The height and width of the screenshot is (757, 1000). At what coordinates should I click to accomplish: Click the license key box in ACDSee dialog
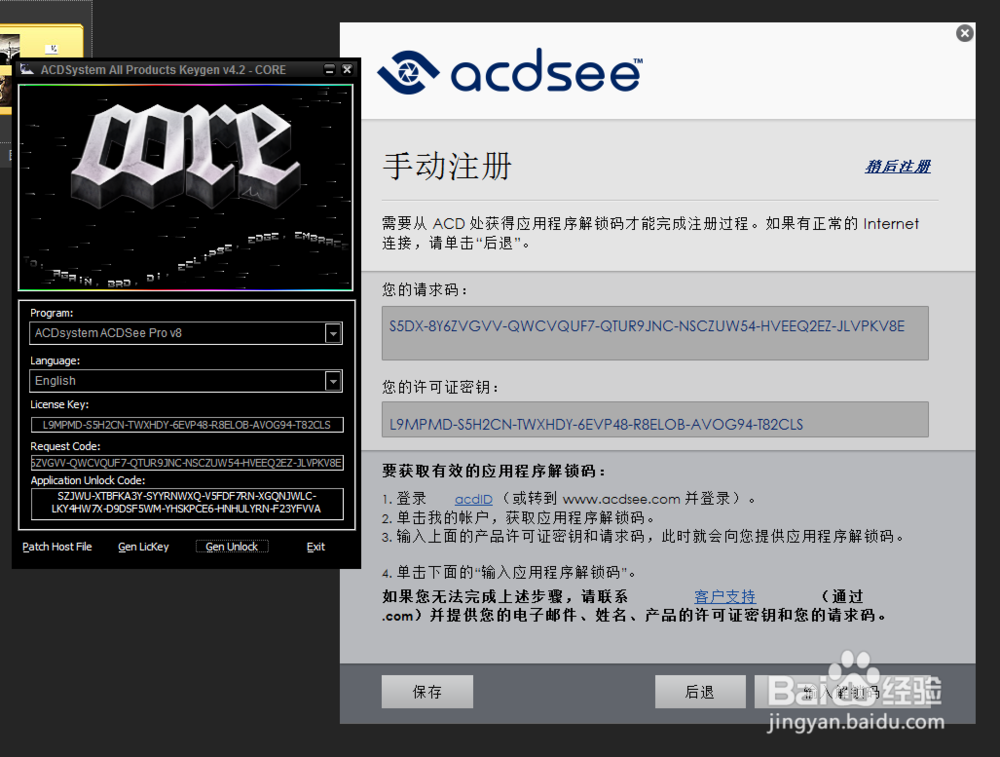[655, 419]
